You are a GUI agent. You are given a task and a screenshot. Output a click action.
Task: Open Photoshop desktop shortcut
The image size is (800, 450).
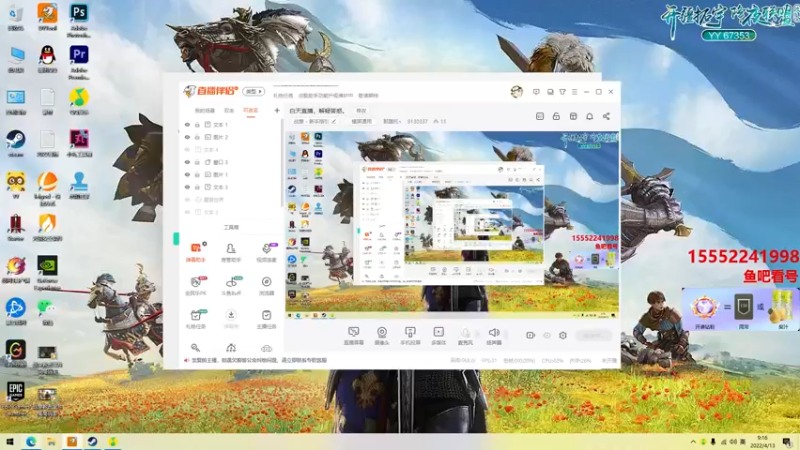(79, 19)
